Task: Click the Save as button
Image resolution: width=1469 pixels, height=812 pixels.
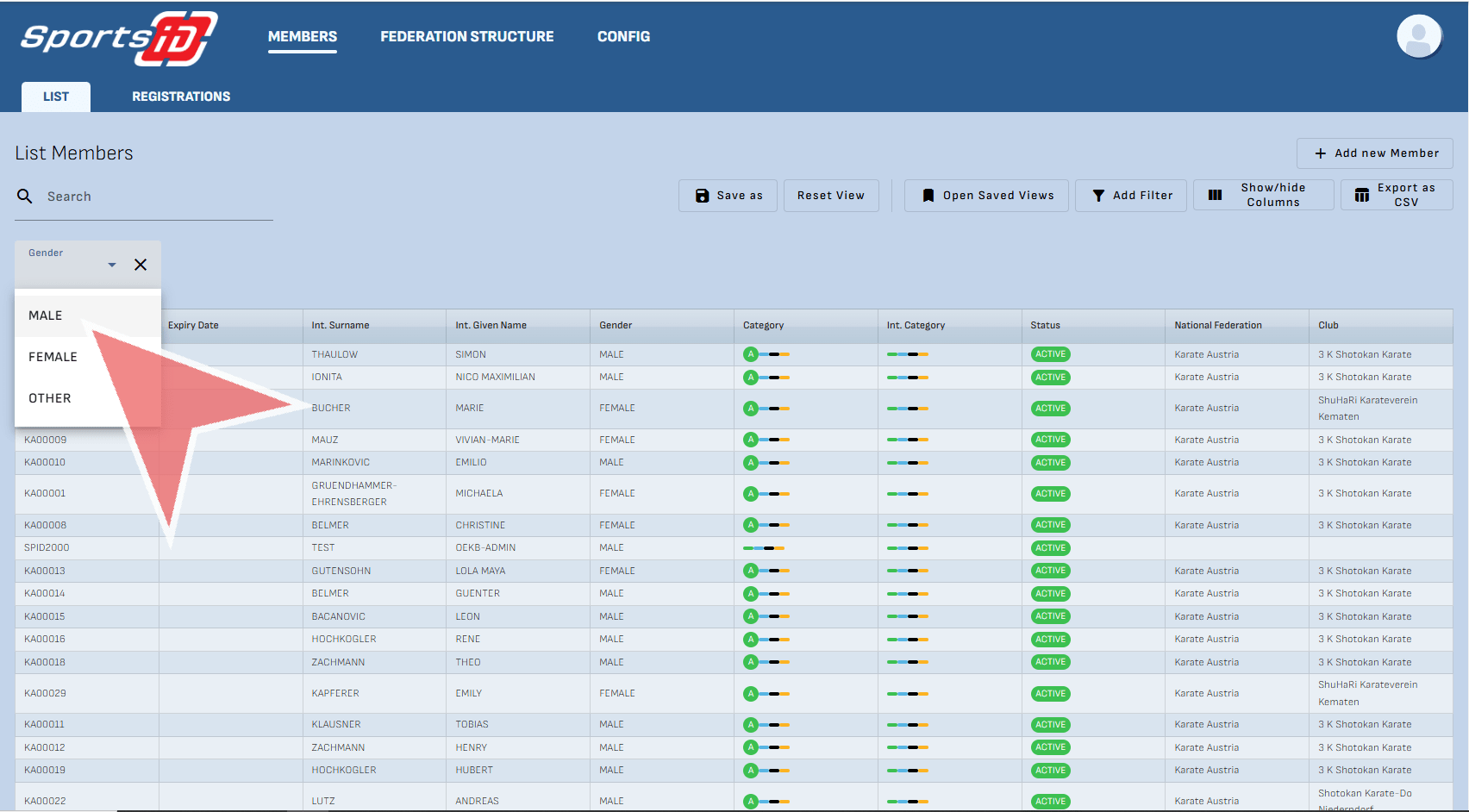Action: (728, 196)
